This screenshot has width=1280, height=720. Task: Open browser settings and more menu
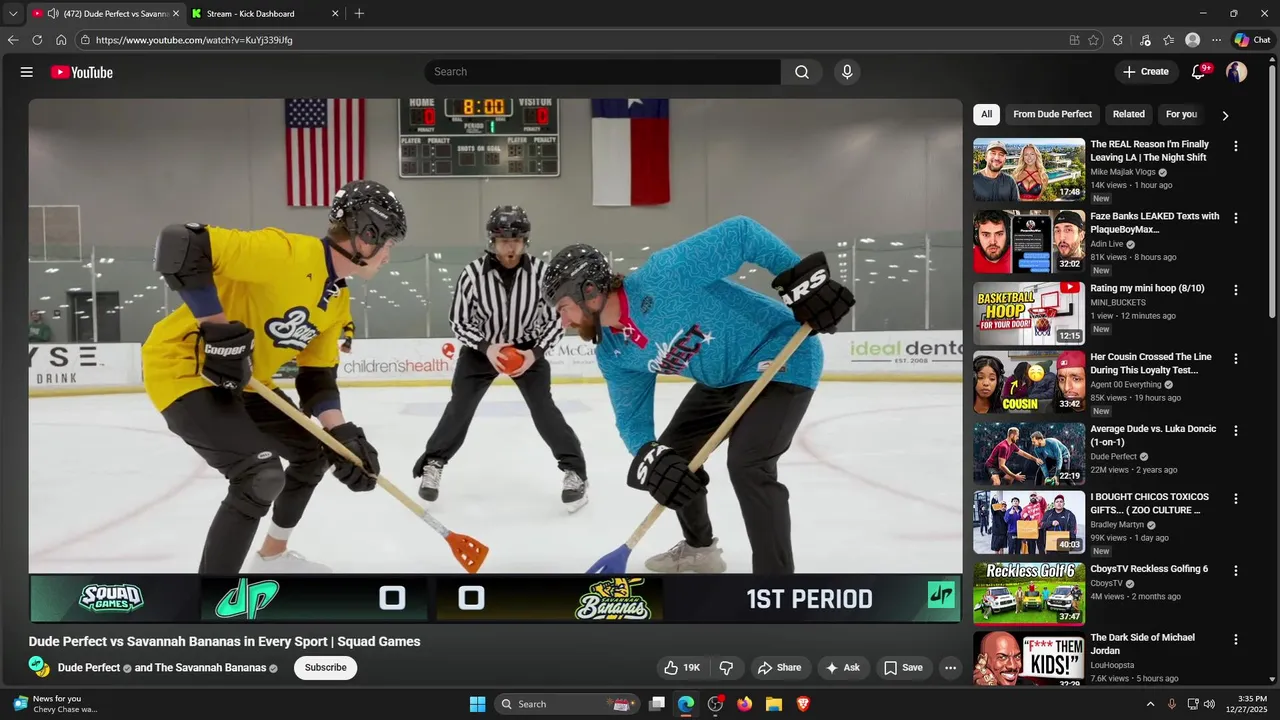coord(1216,40)
